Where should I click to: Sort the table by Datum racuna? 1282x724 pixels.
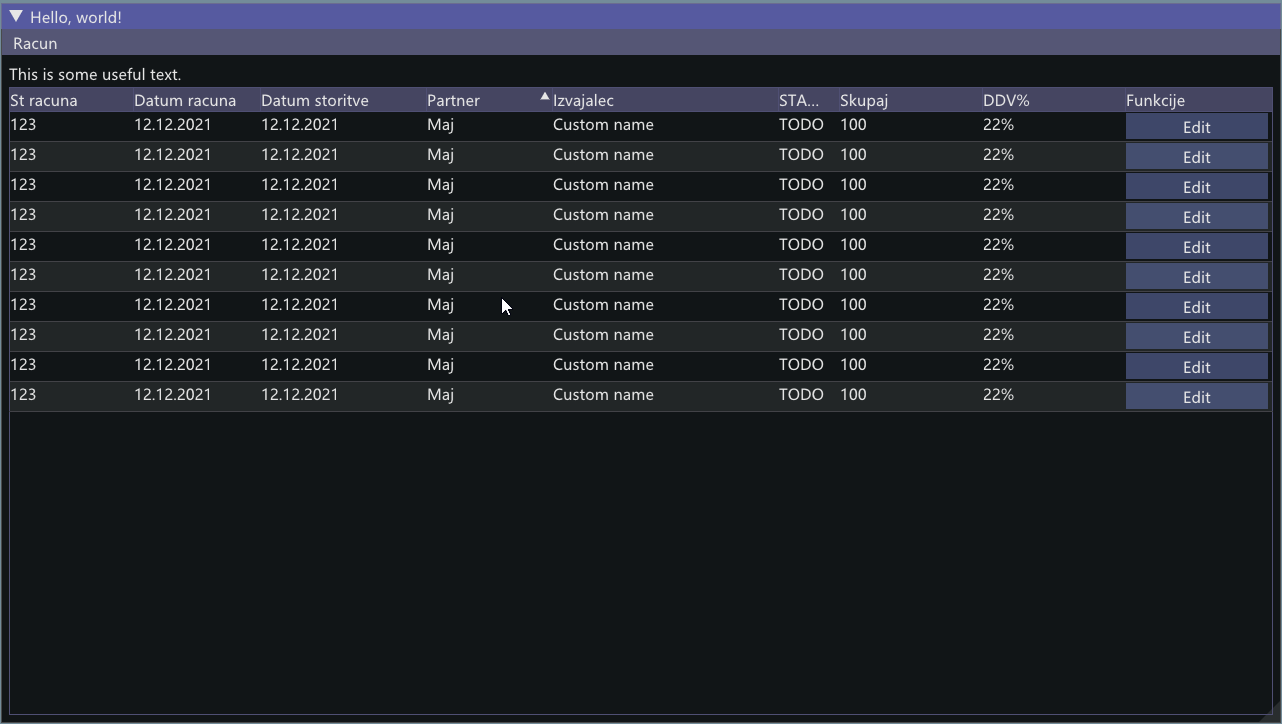coord(185,100)
